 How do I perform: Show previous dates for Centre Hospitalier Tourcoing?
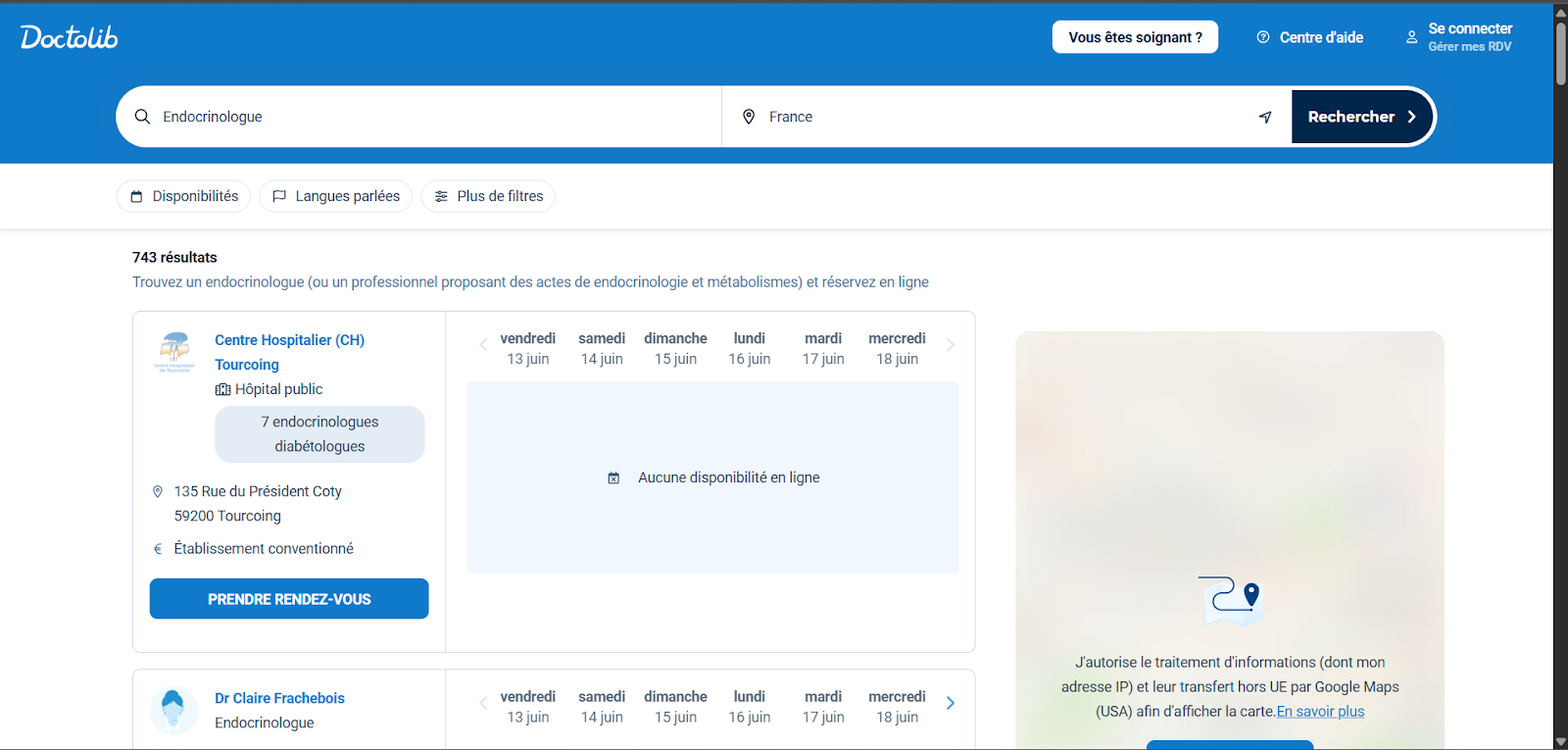(x=483, y=345)
